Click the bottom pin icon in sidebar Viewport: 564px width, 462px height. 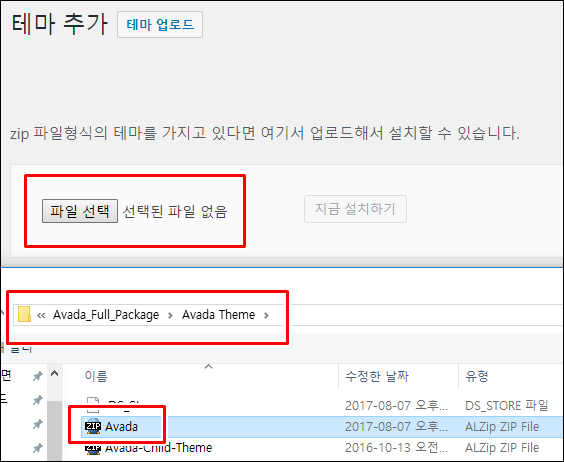(x=38, y=448)
